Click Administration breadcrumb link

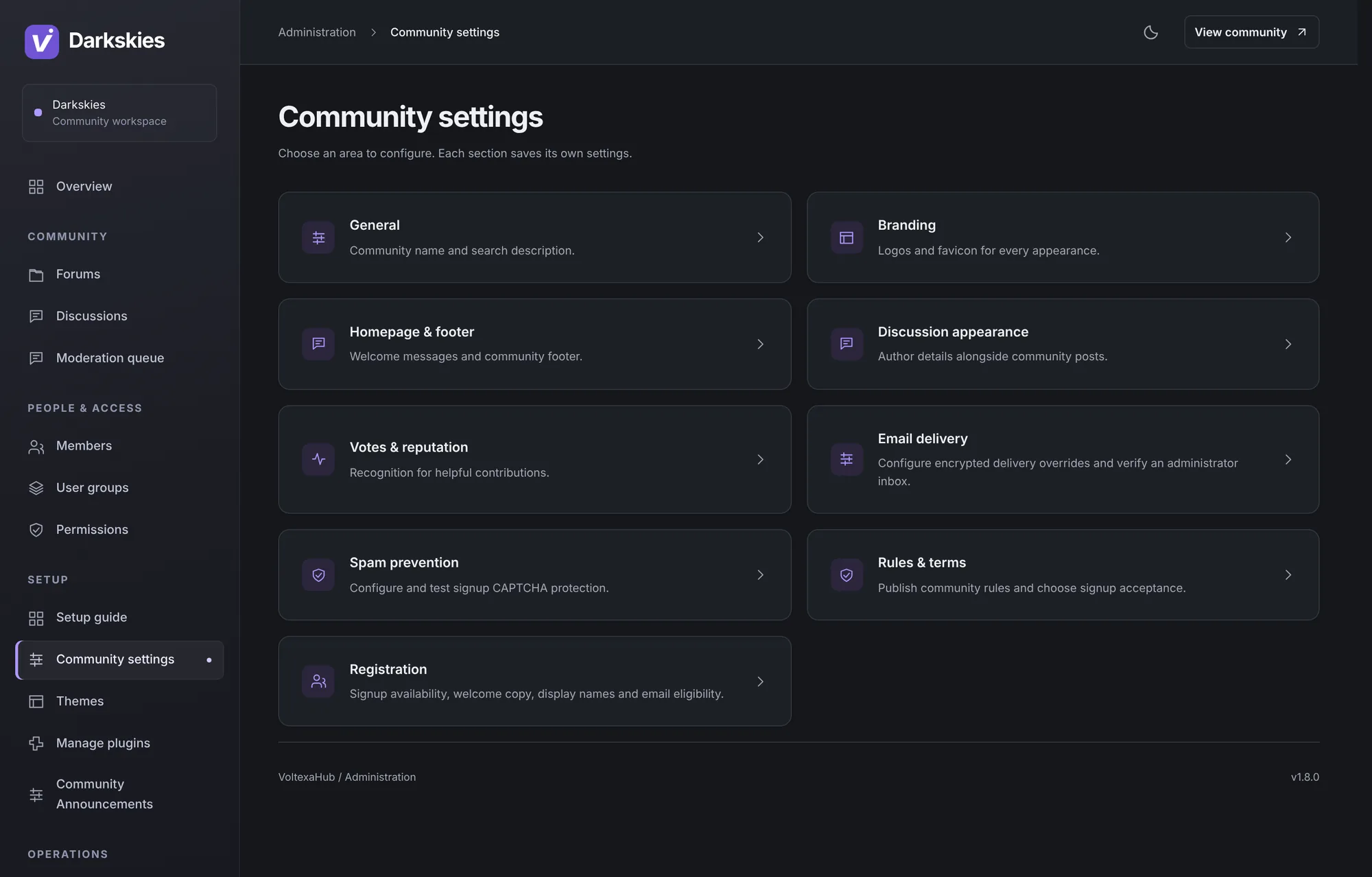click(x=317, y=32)
